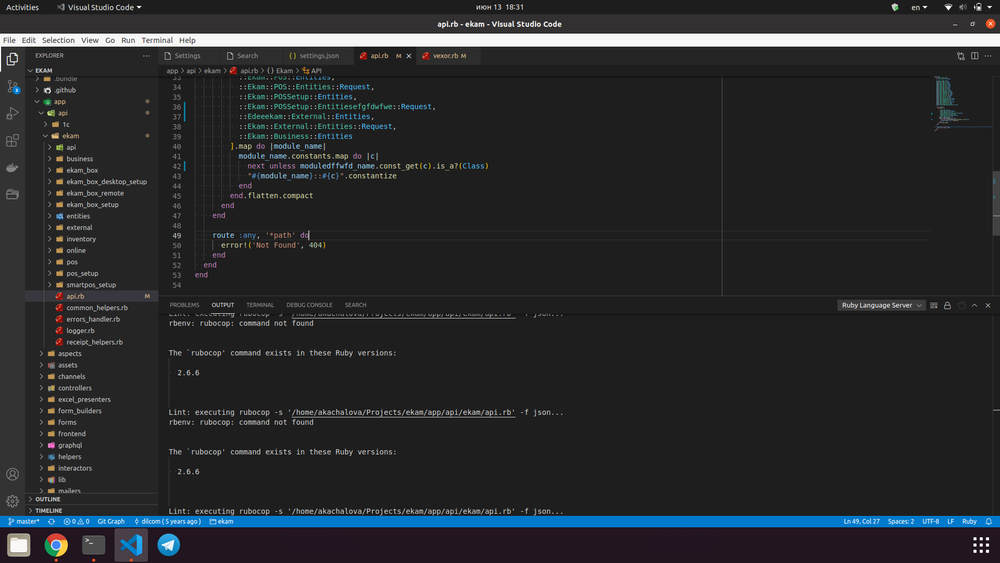Open the Extensions view
This screenshot has width=1000, height=563.
12,141
